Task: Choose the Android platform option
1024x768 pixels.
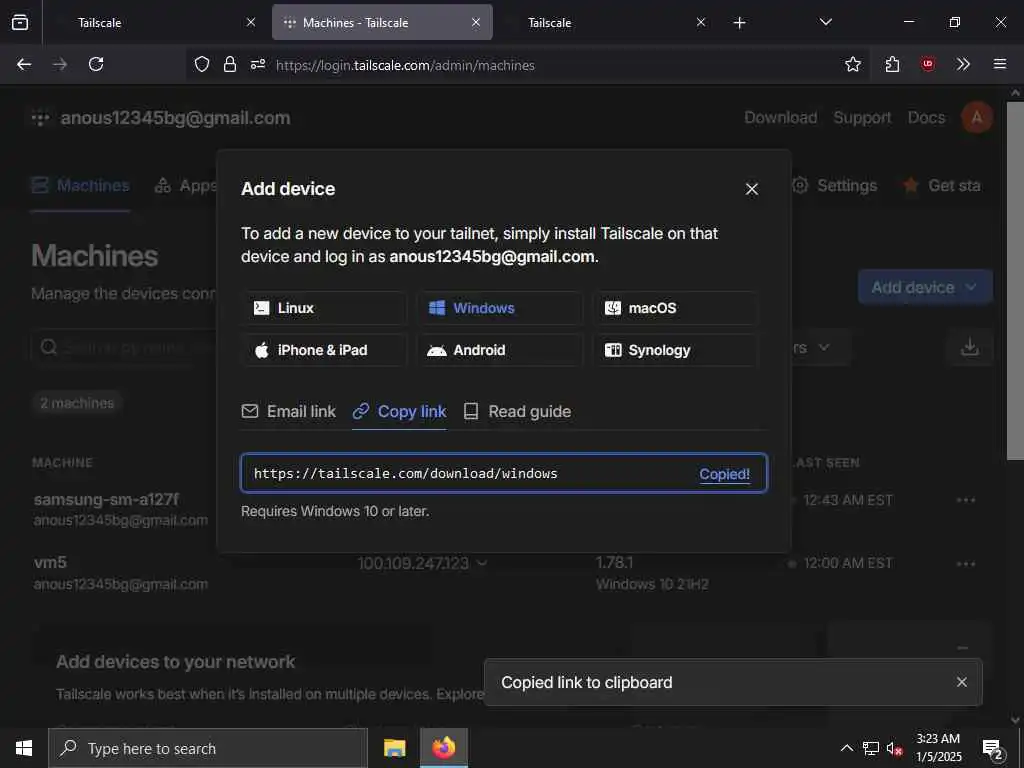Action: pos(500,350)
